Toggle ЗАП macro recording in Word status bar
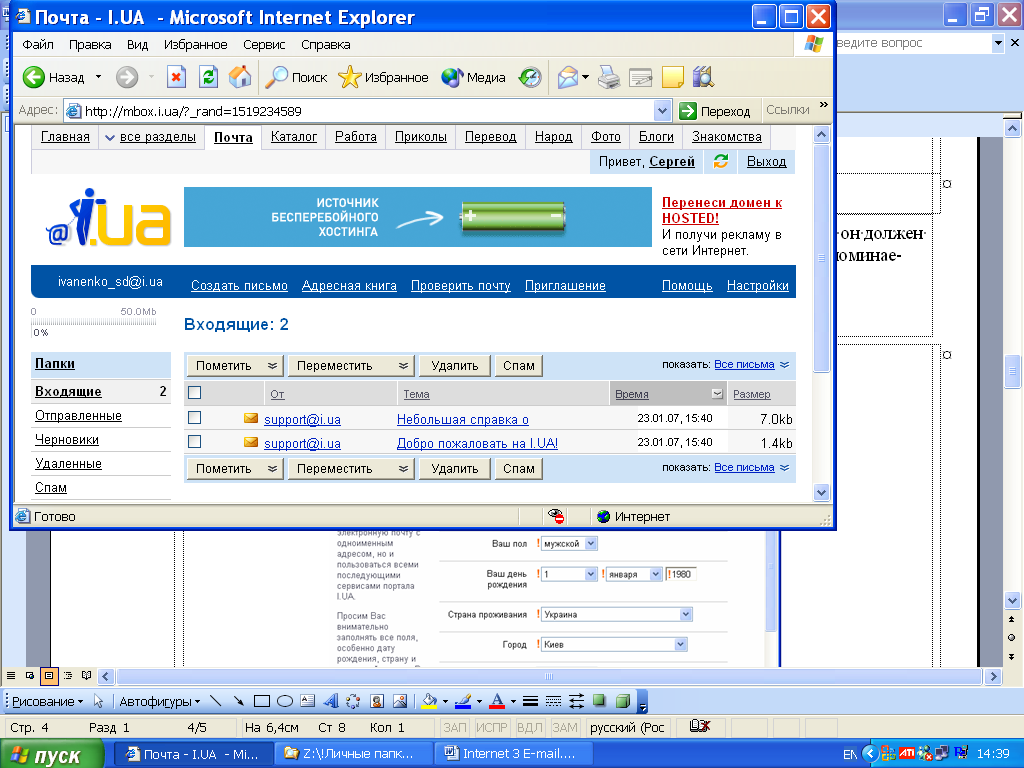This screenshot has height=768, width=1024. point(455,728)
